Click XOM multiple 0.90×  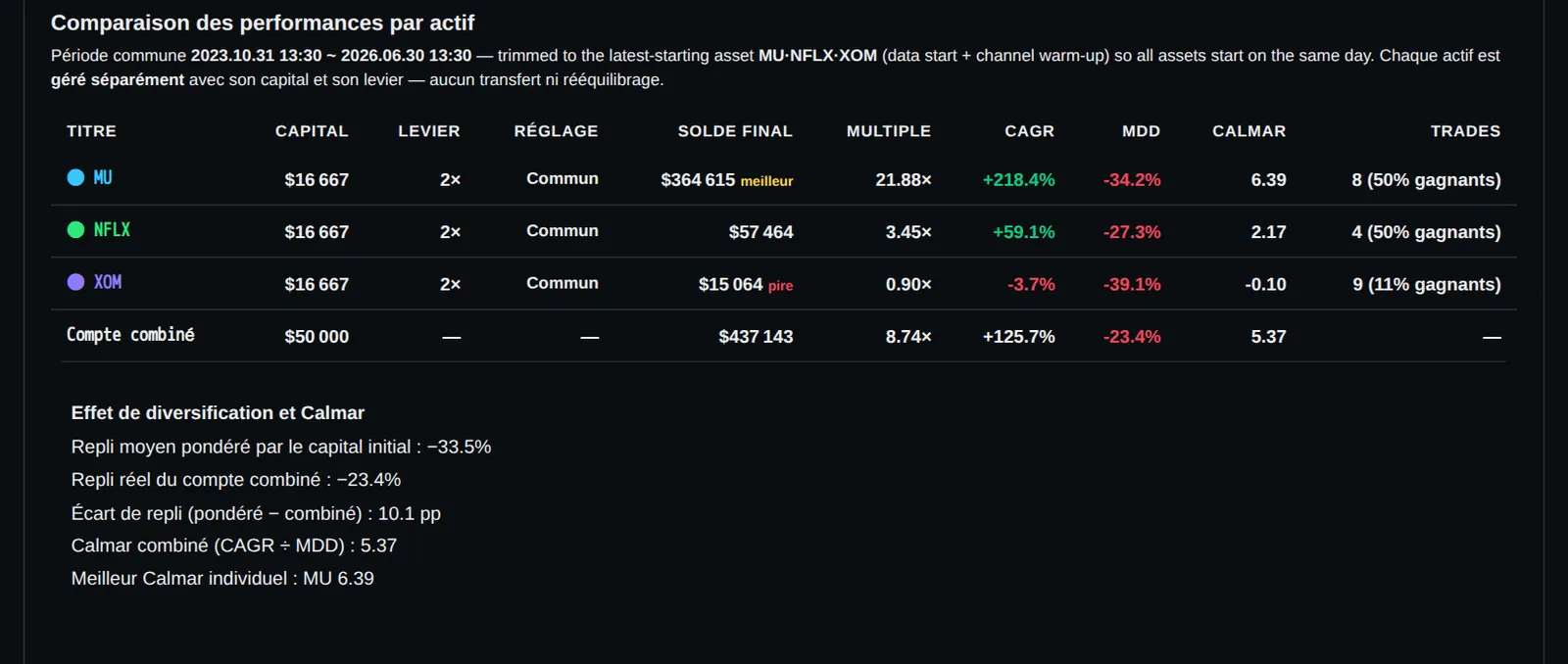coord(908,284)
